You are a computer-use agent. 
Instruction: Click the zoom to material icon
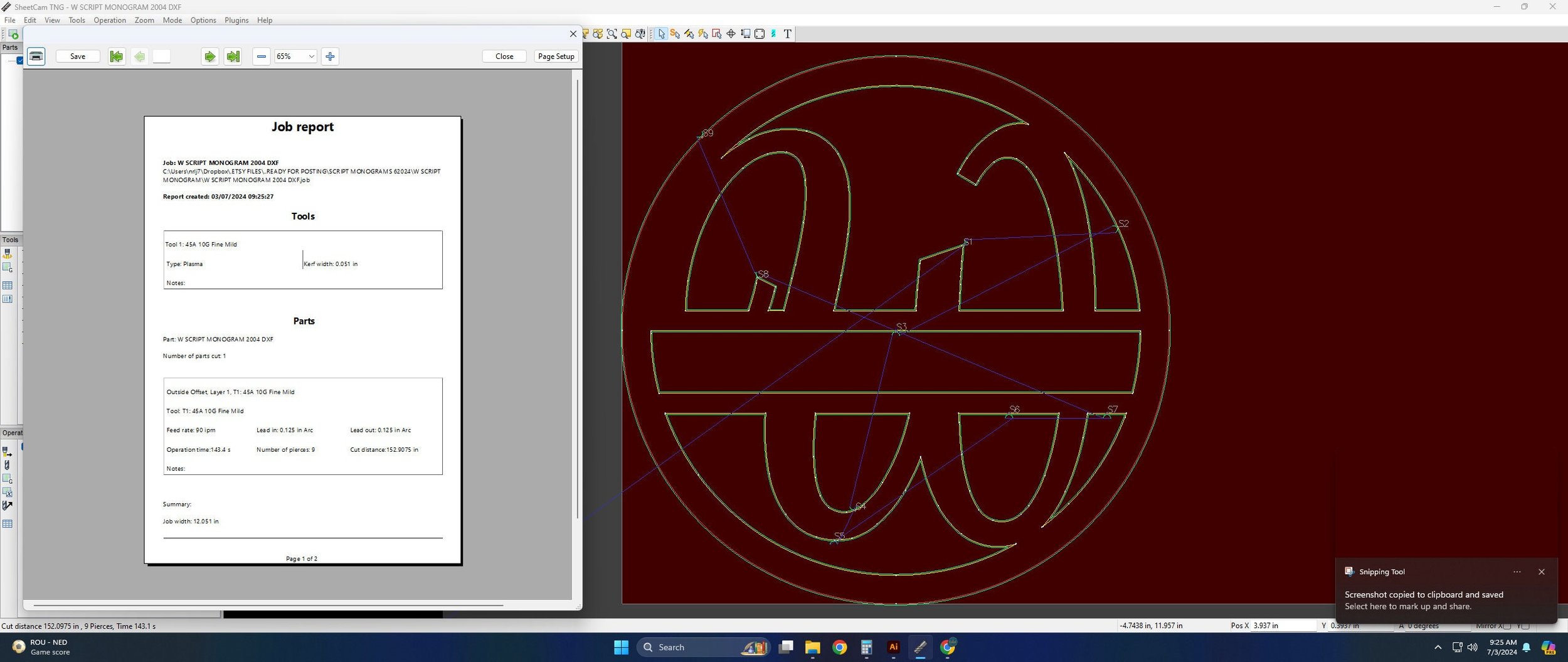coord(626,34)
